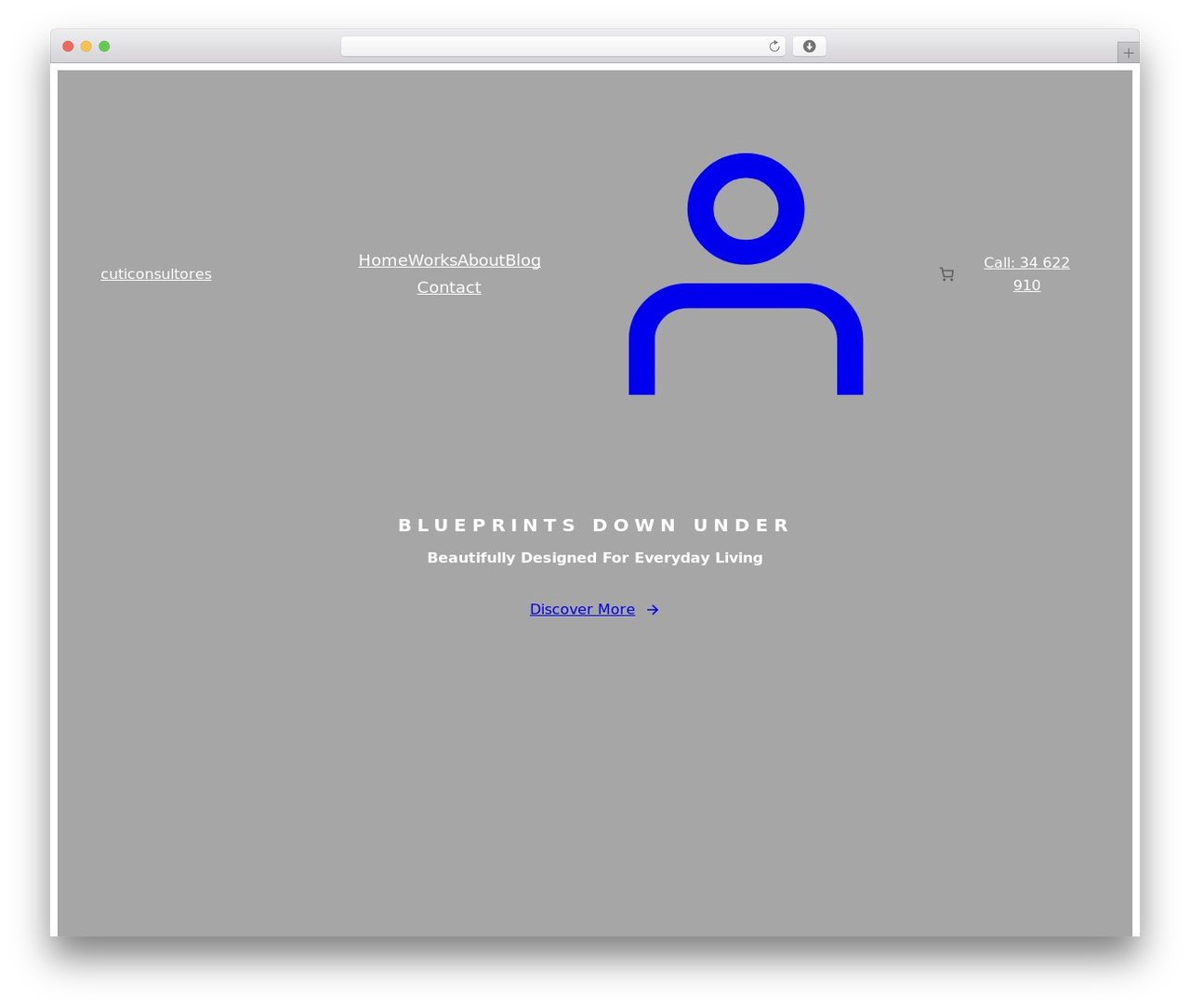Follow the Discover More link
1190x1008 pixels.
(x=582, y=609)
